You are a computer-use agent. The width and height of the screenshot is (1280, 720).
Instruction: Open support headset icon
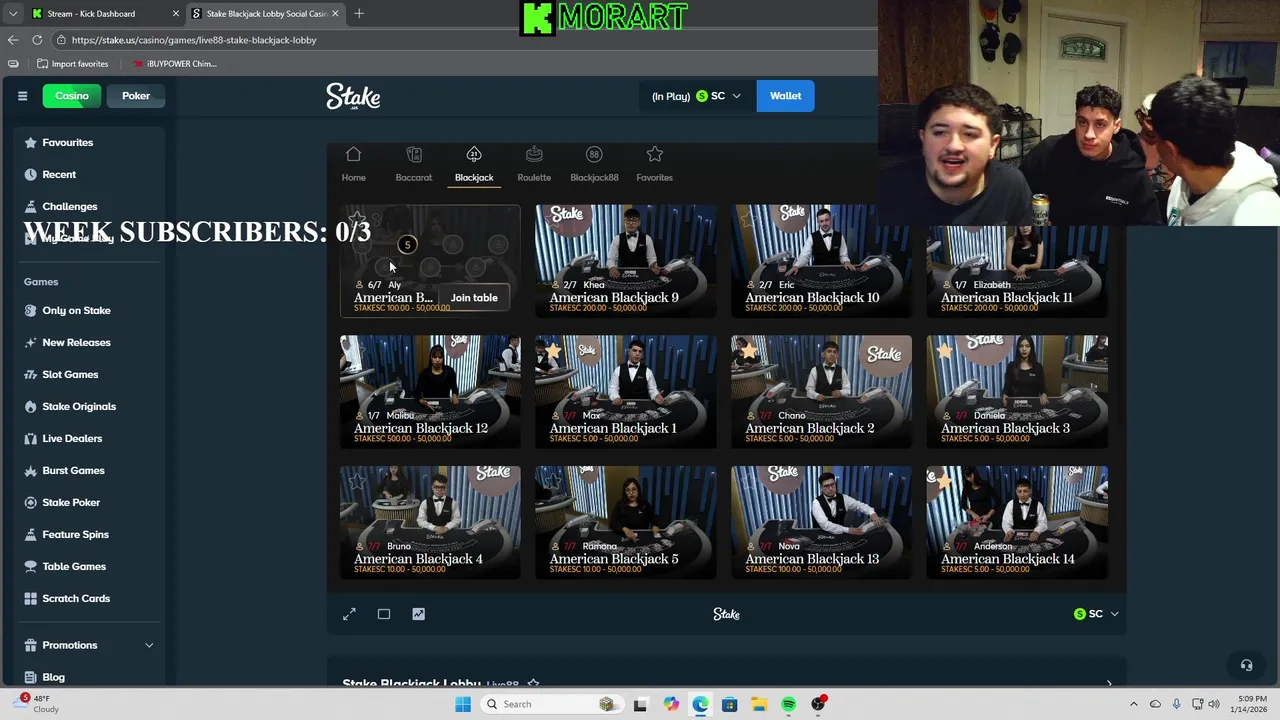point(1246,665)
